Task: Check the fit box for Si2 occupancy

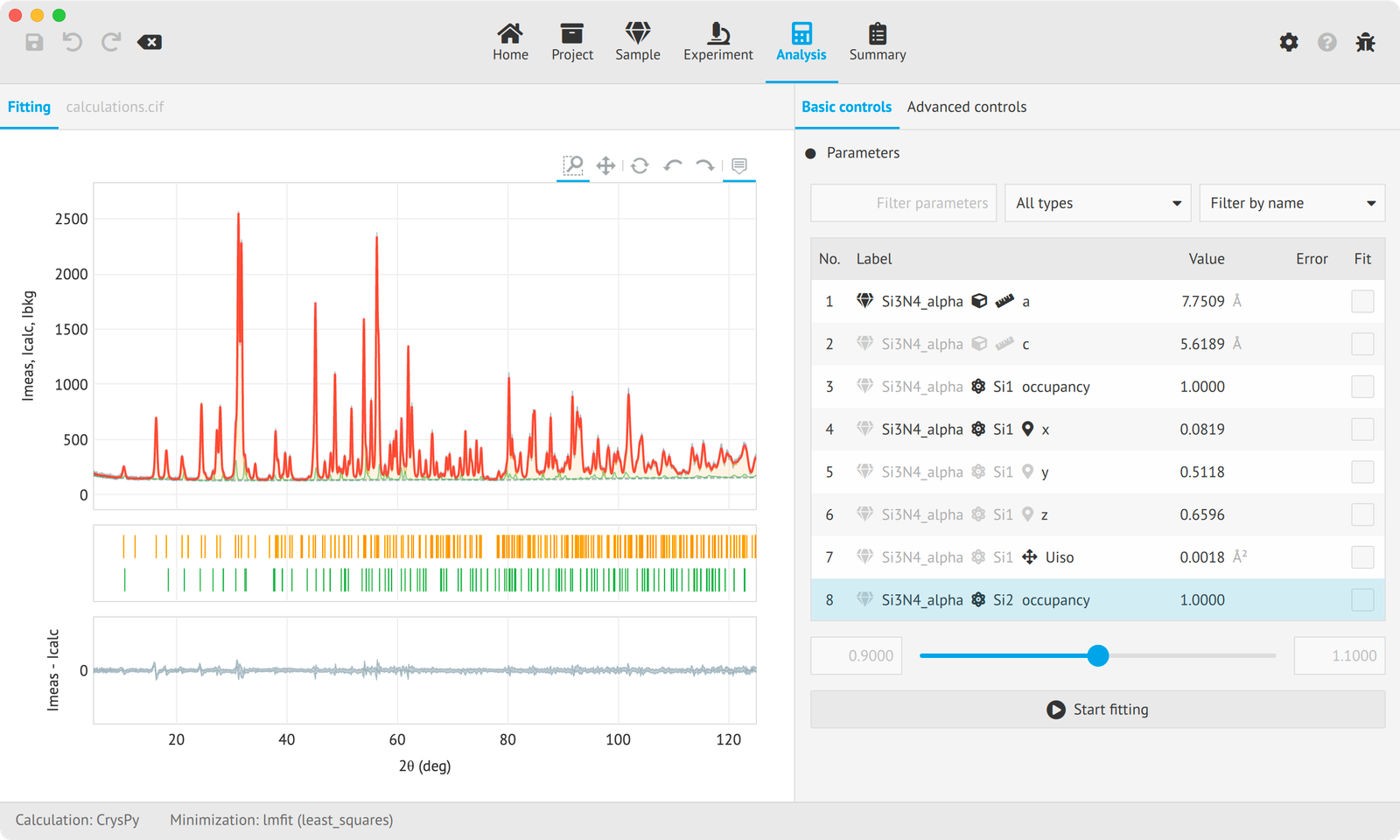Action: pos(1362,600)
